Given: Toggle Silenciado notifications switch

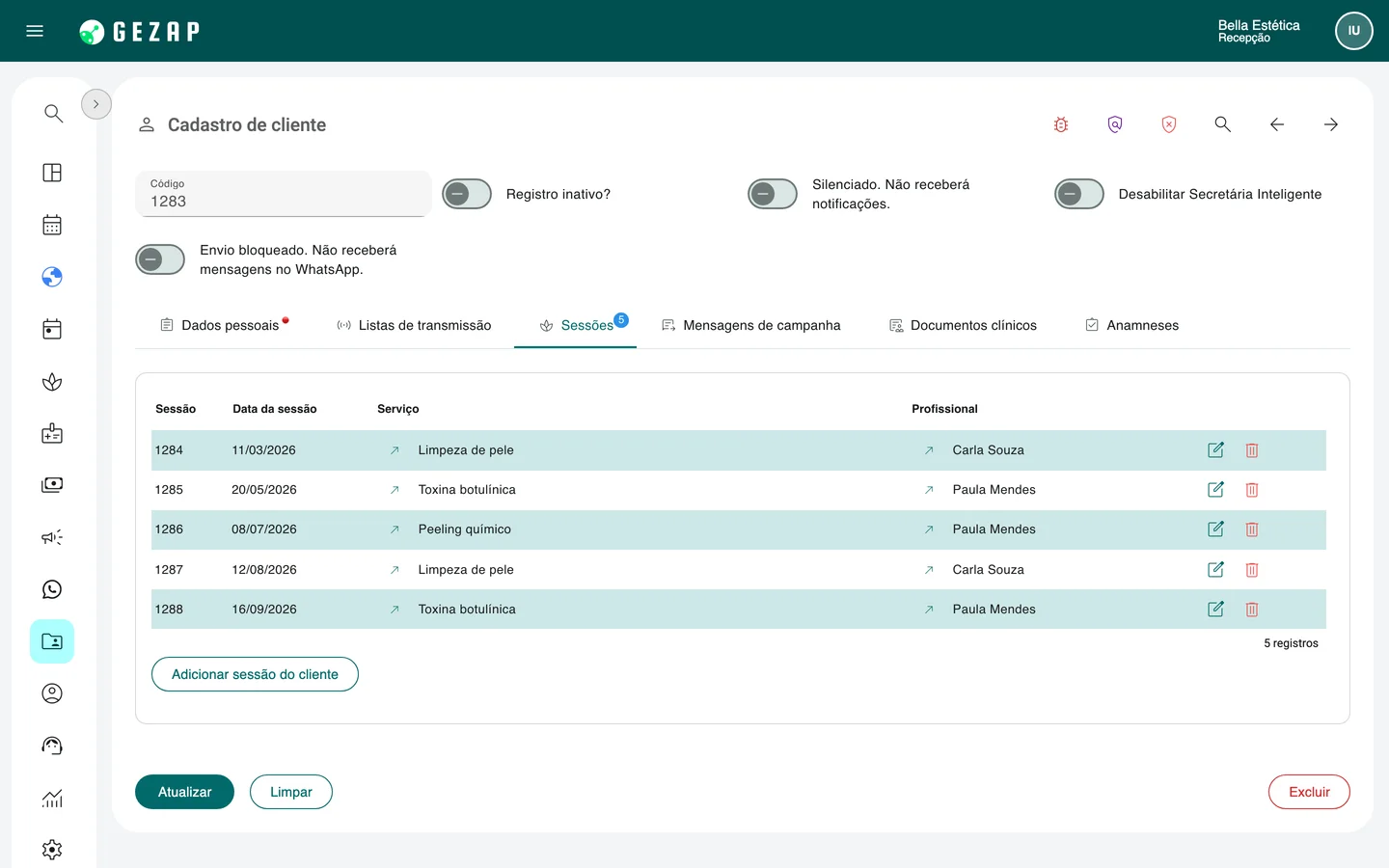Looking at the screenshot, I should point(773,194).
